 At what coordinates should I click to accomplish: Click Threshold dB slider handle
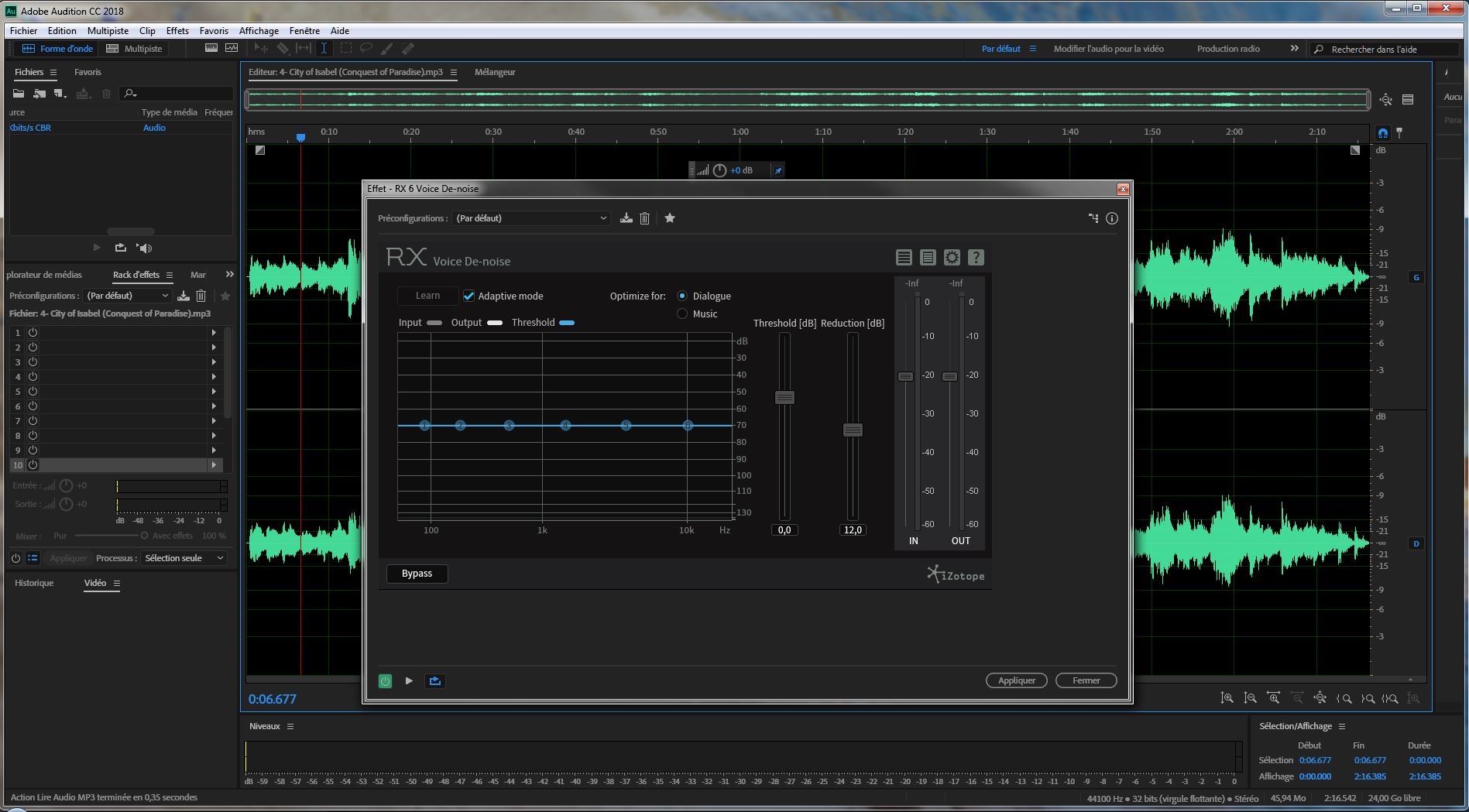(784, 397)
